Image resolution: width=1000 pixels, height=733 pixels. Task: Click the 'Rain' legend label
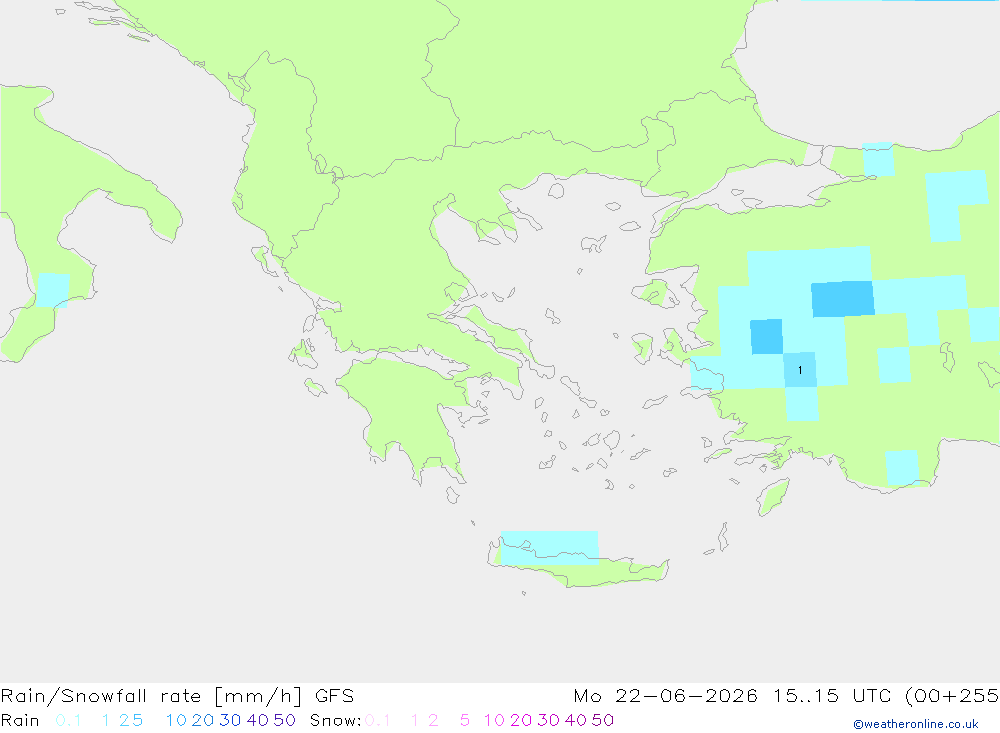click(x=20, y=720)
